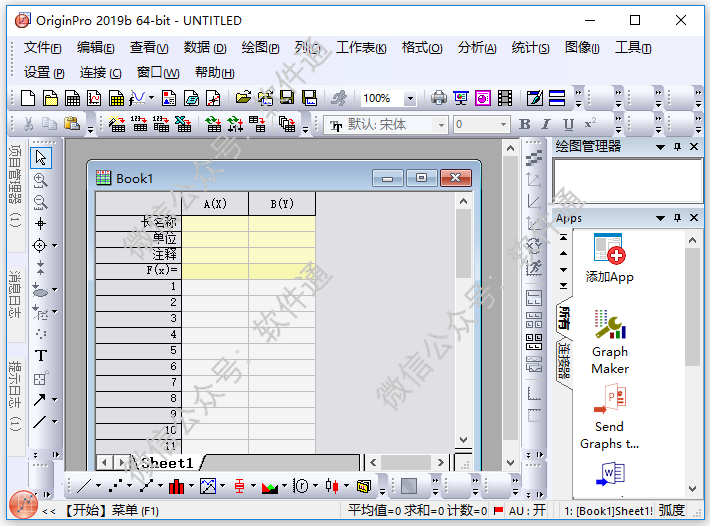This screenshot has width=710, height=526.
Task: Open a project with the folder icon
Action: pos(243,98)
